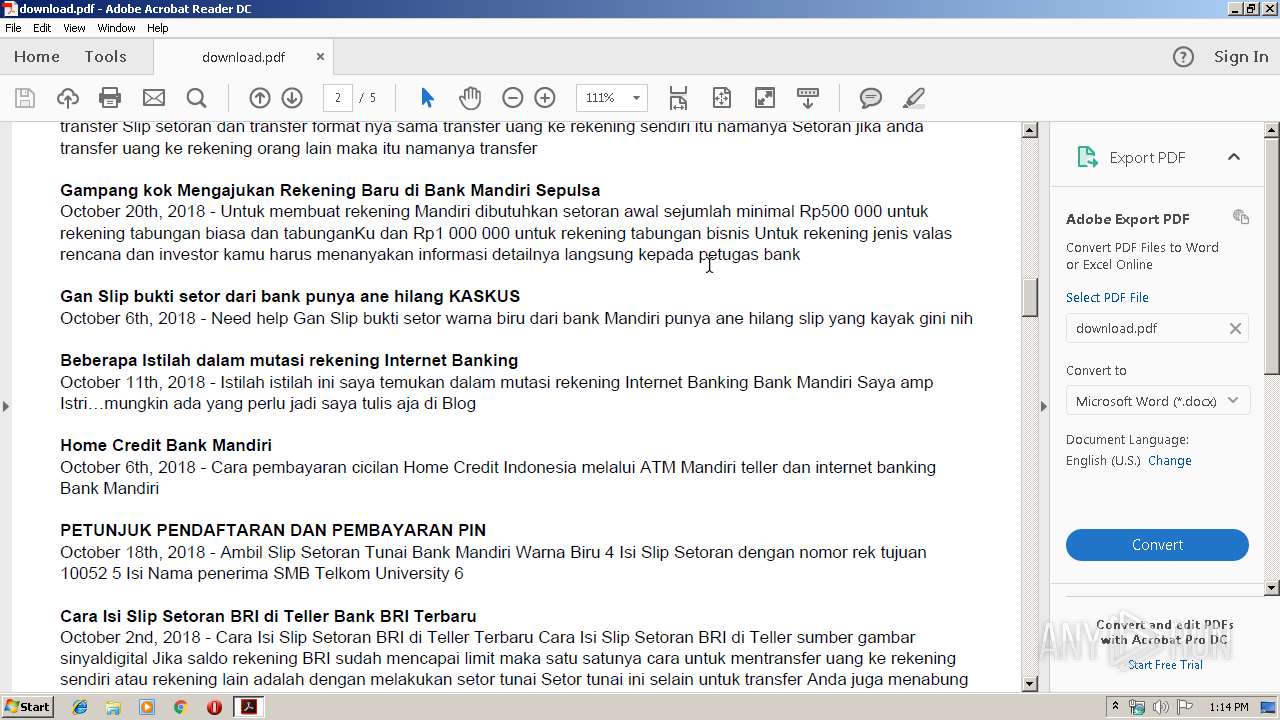Open the Window menu

[x=116, y=28]
